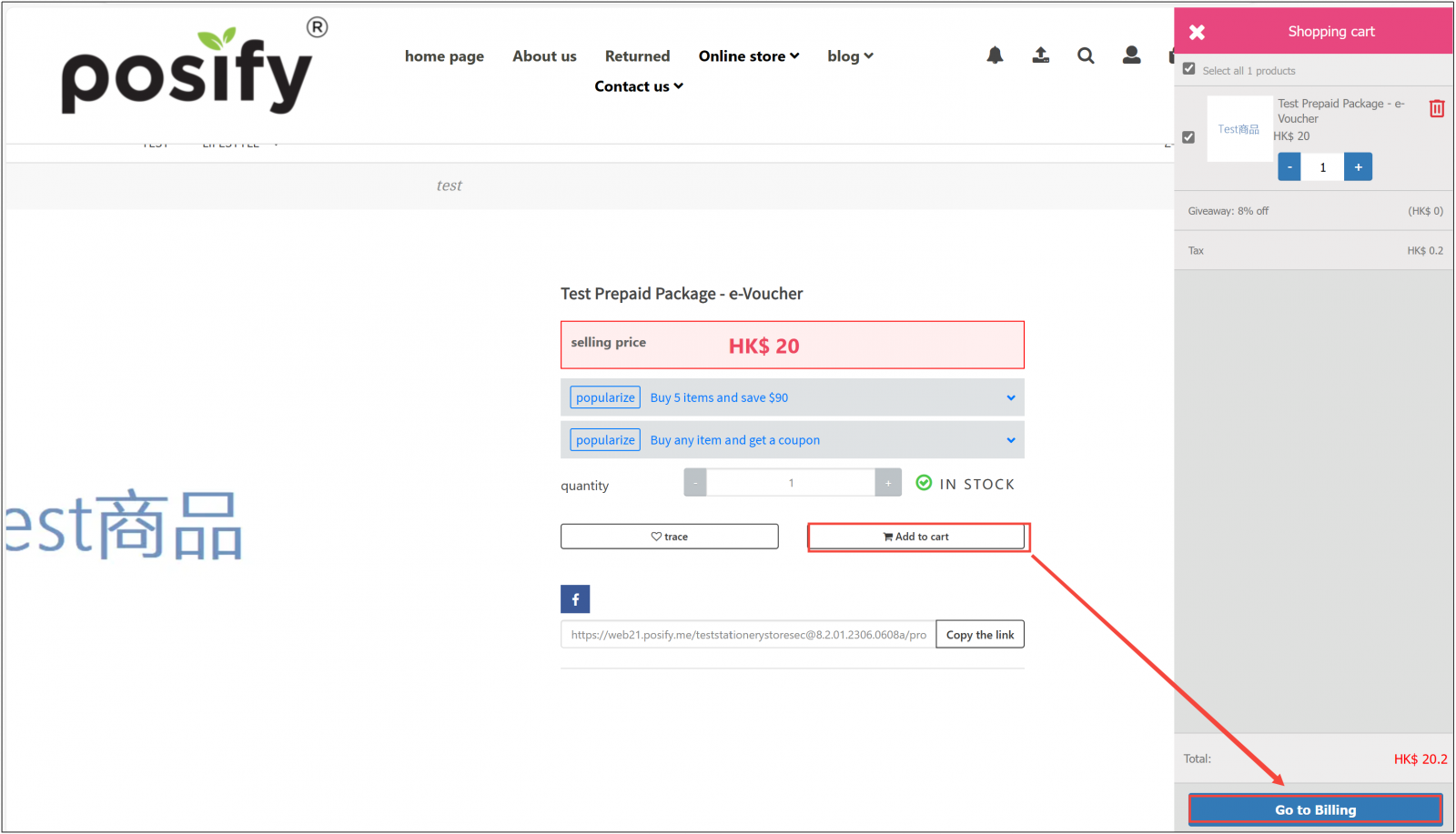This screenshot has width=1456, height=834.
Task: Delete cart item with trash icon
Action: click(x=1436, y=108)
